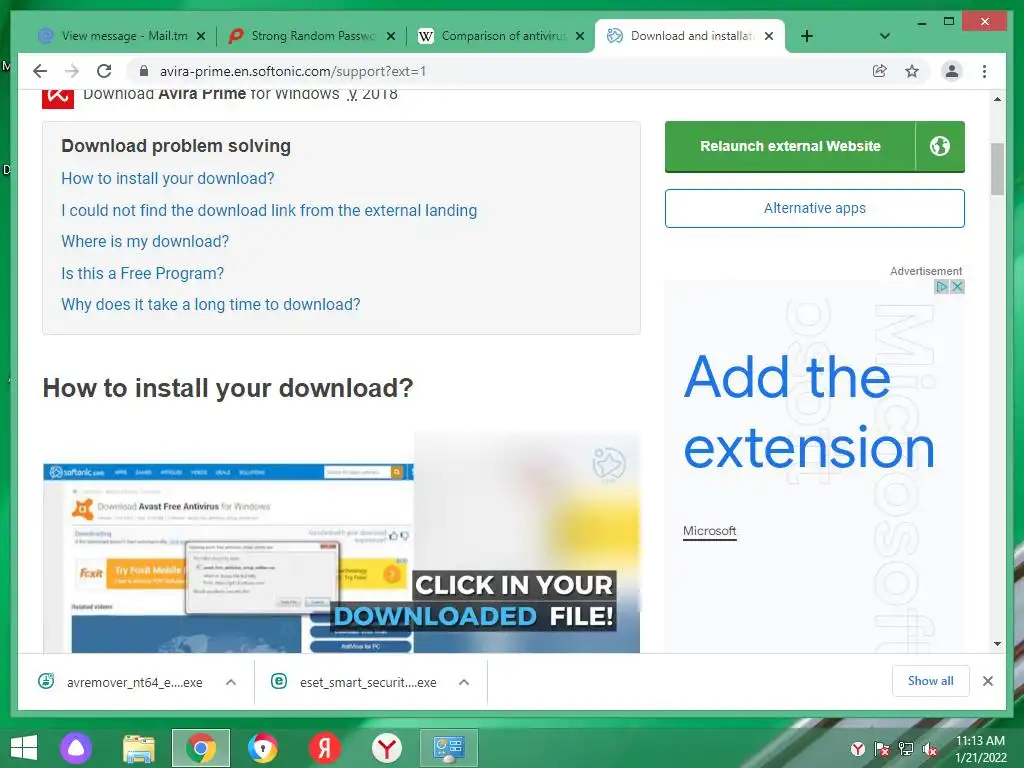Open Alternative apps
The width and height of the screenshot is (1024, 768).
click(814, 208)
